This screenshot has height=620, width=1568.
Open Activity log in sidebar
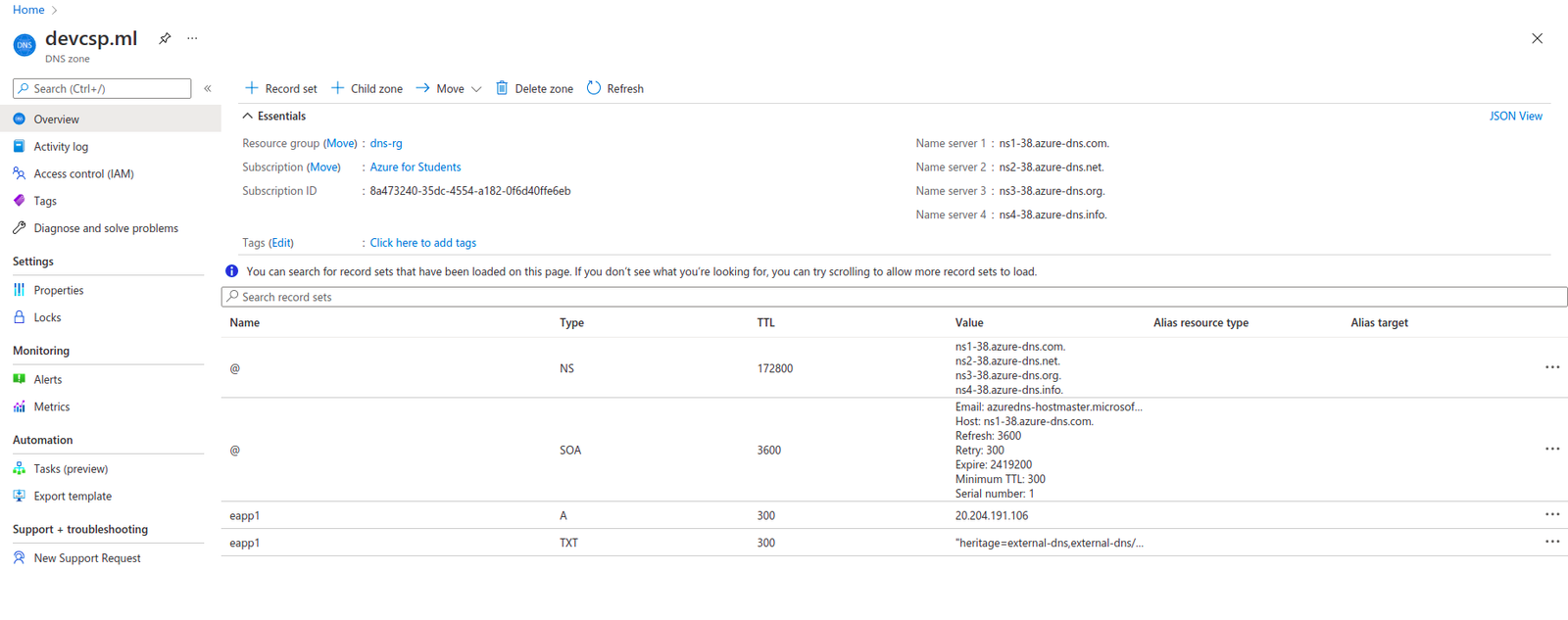coord(61,147)
